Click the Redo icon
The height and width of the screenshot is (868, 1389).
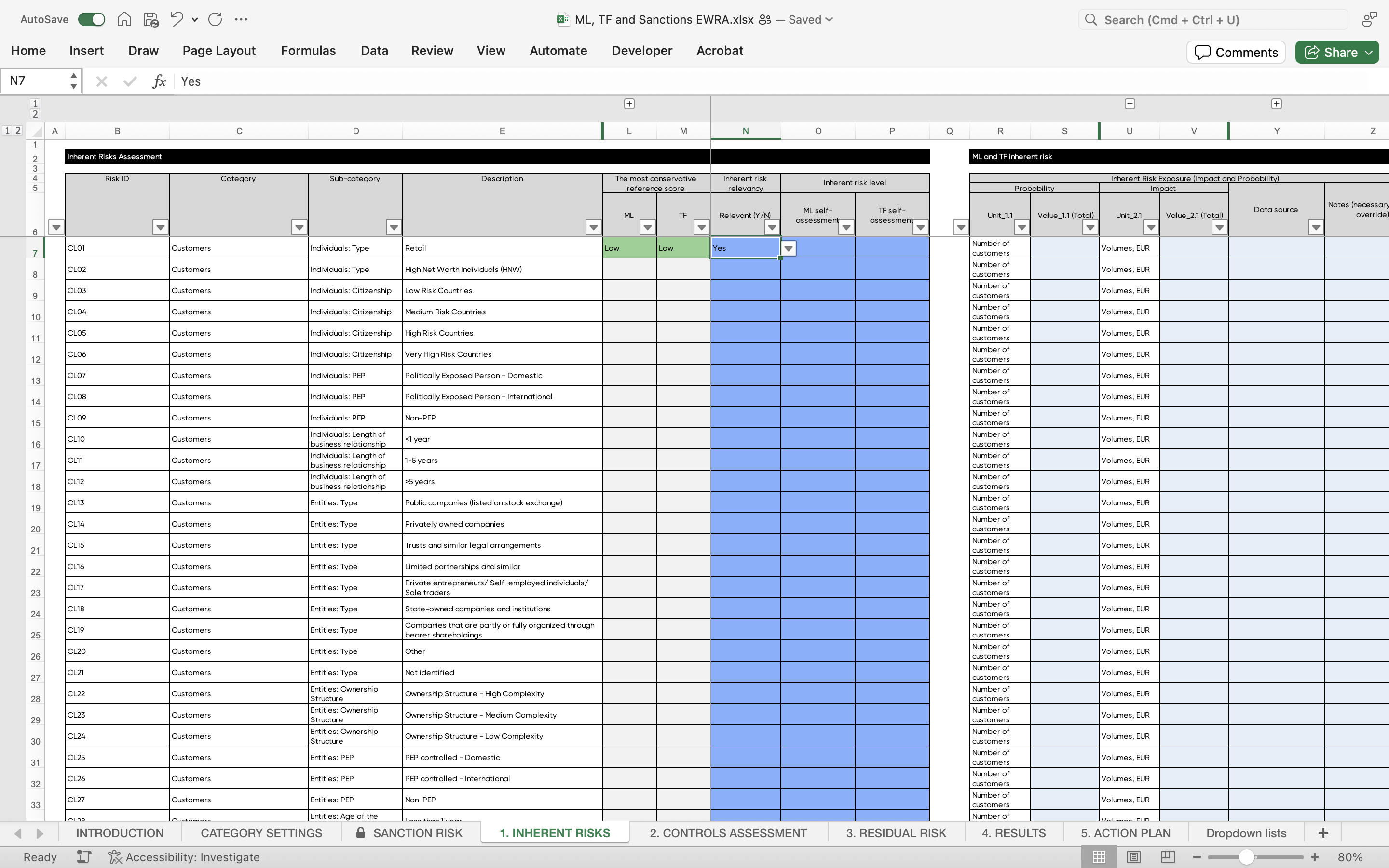point(216,19)
